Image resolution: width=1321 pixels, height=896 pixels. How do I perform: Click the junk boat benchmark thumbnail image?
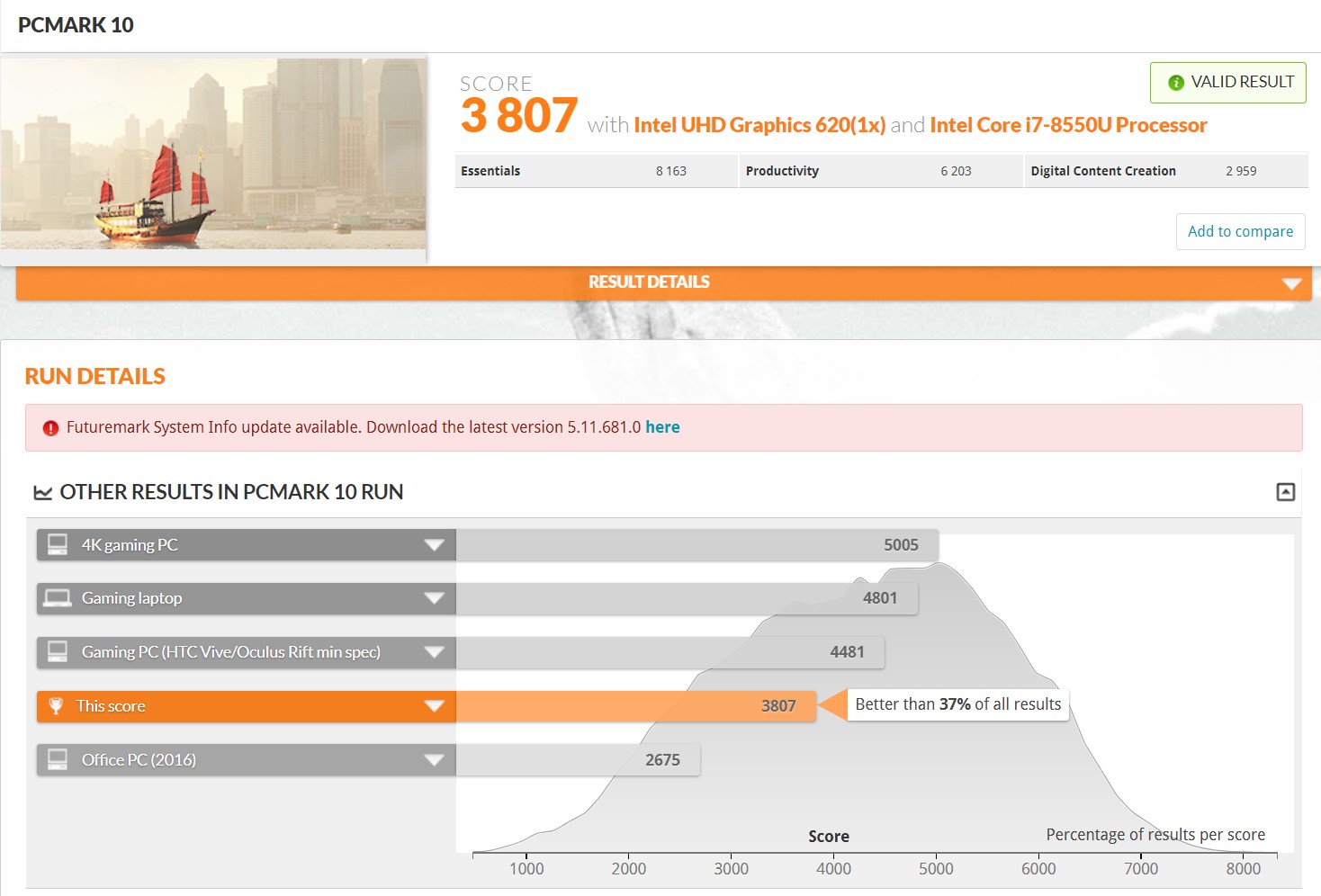(x=213, y=154)
